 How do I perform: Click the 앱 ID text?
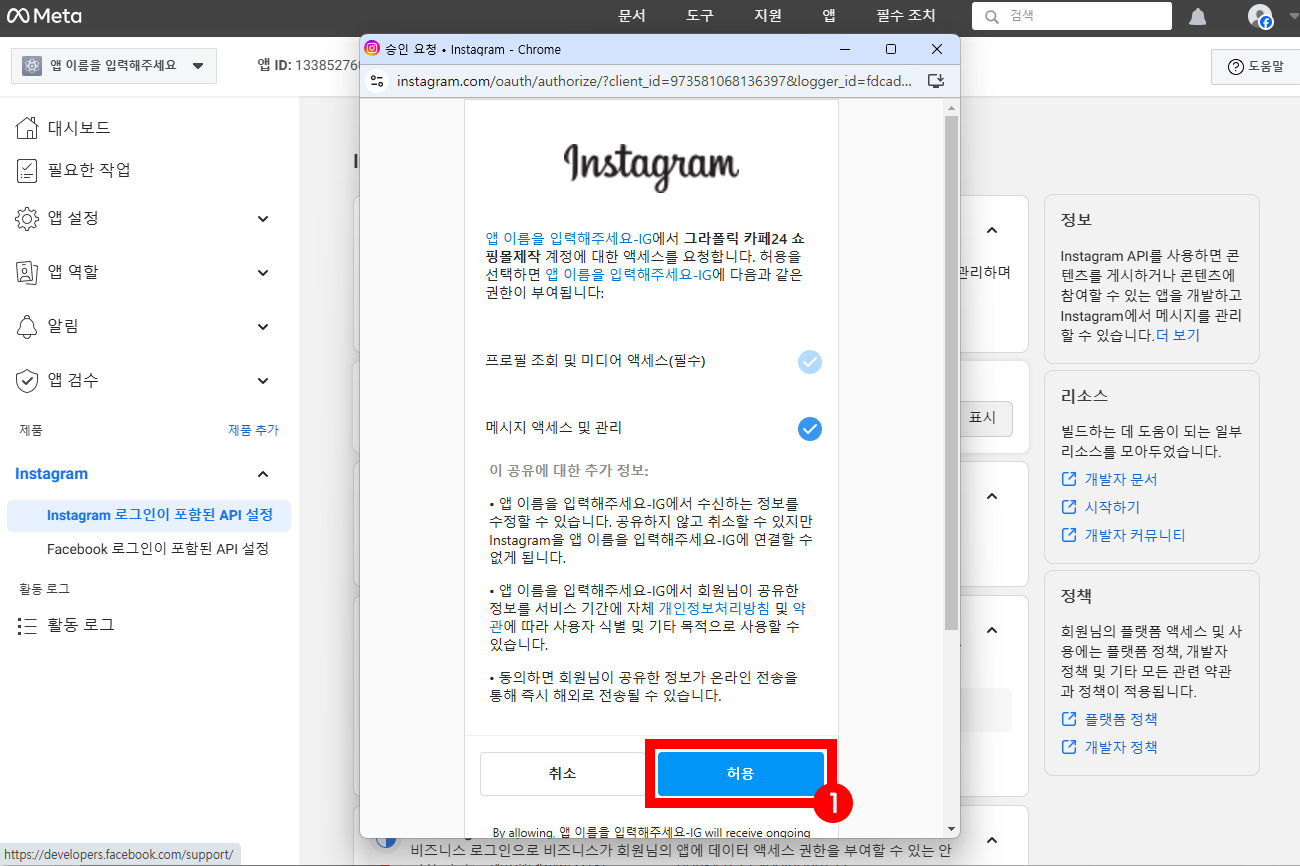308,65
